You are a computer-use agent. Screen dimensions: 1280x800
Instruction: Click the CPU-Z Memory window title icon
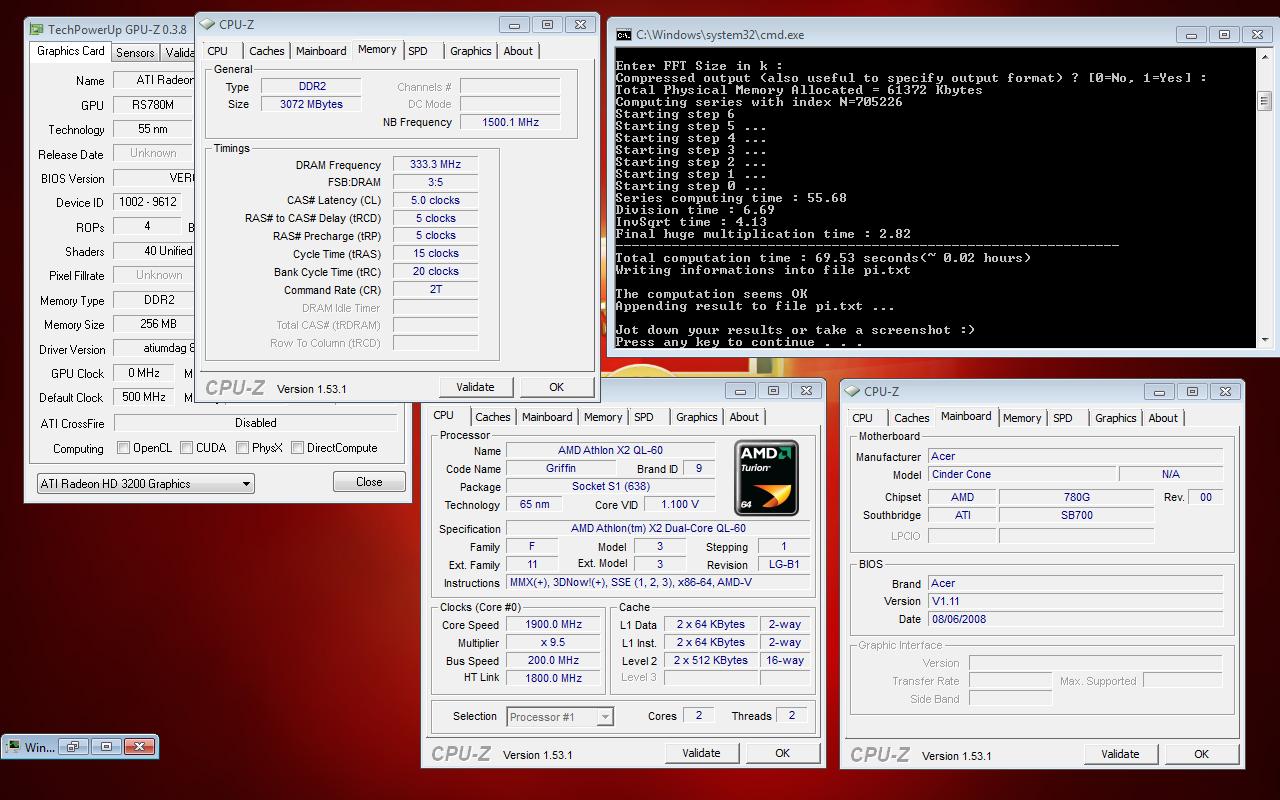point(207,24)
